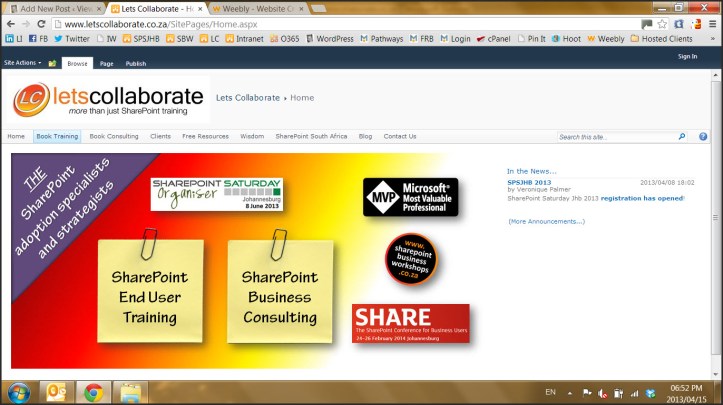This screenshot has width=723, height=405.
Task: Select Book Consulting in the navigation bar
Action: point(114,136)
